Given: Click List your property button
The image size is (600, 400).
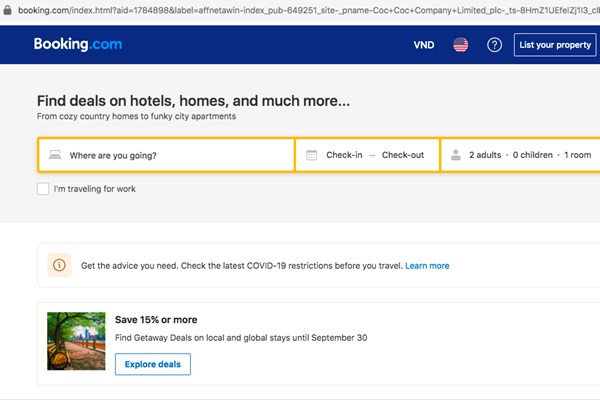Looking at the screenshot, I should pos(555,45).
